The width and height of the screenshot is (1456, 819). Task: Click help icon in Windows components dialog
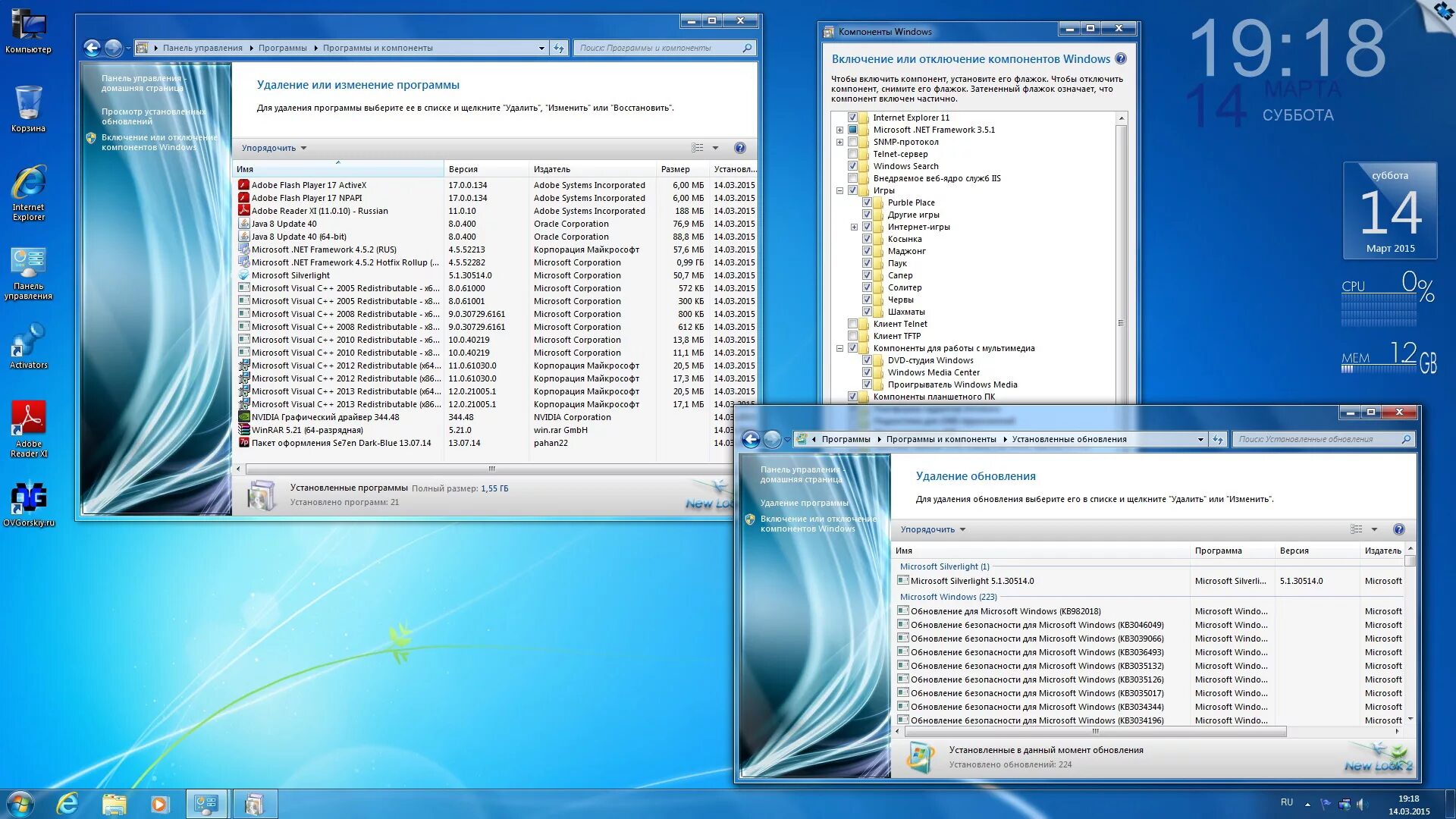click(1121, 59)
